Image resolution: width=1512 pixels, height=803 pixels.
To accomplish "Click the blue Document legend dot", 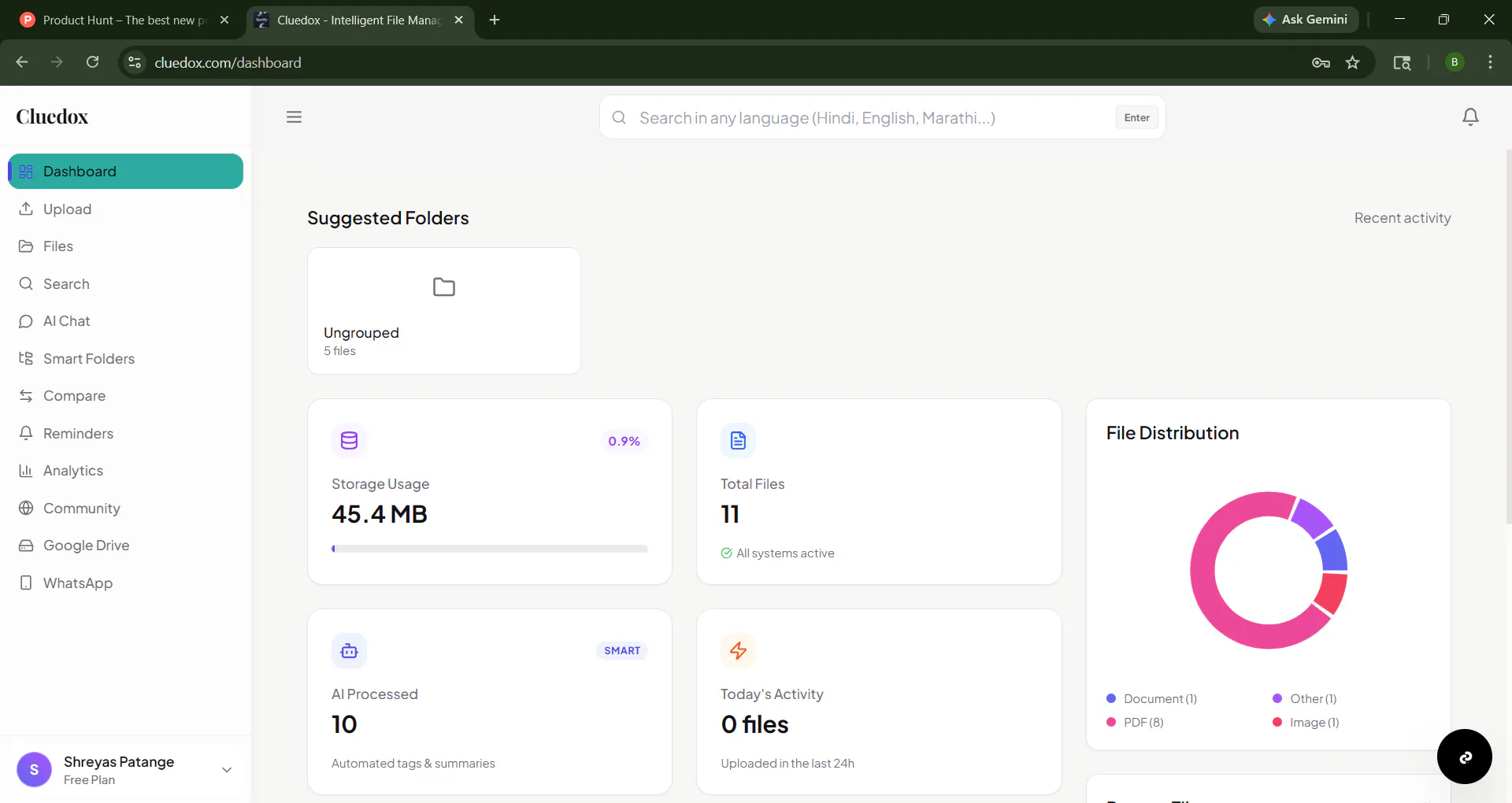I will pyautogui.click(x=1111, y=698).
